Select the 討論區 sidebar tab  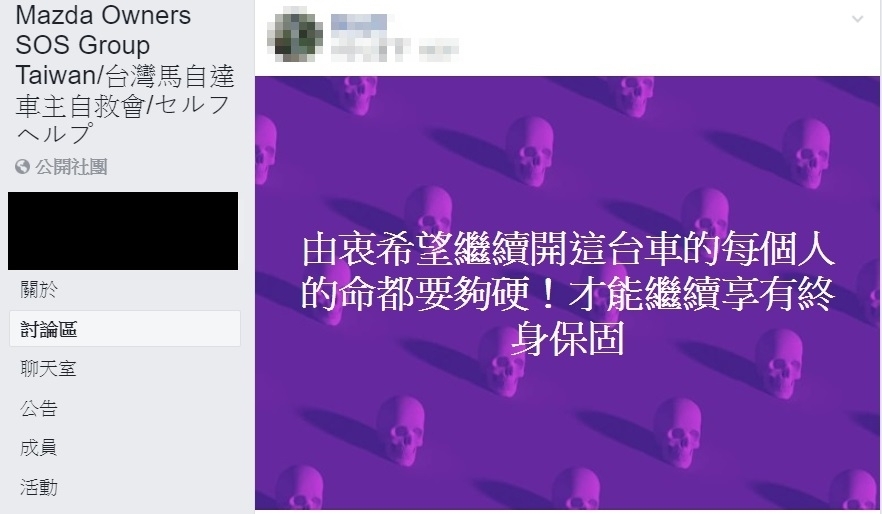point(124,329)
